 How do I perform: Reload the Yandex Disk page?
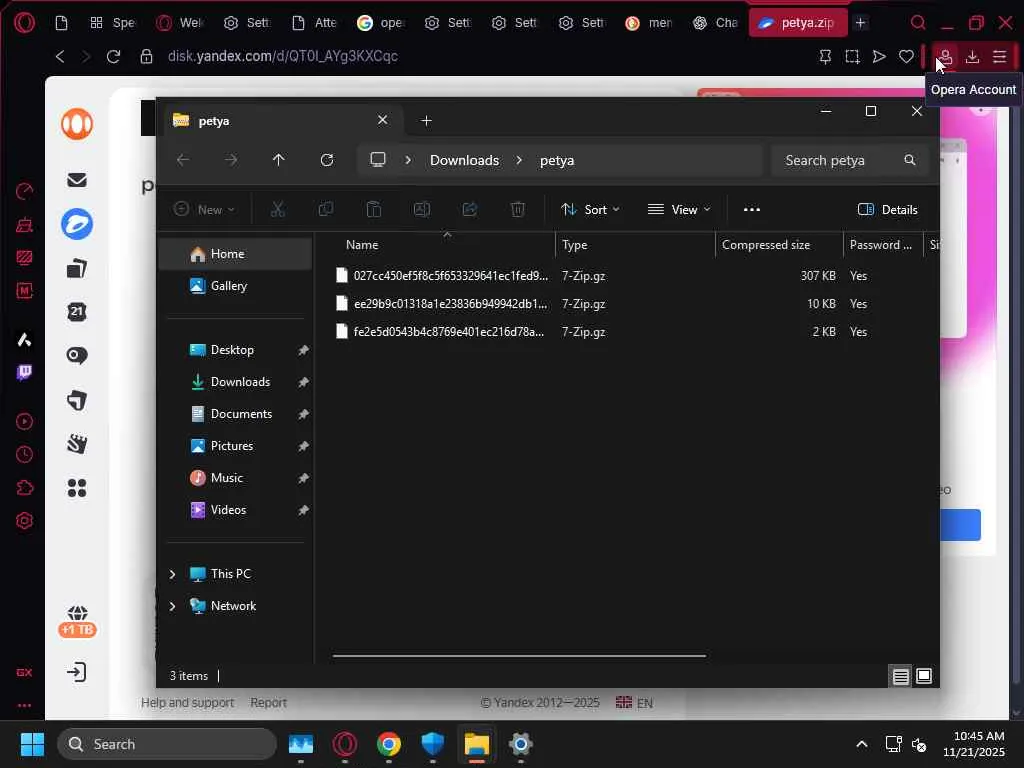coord(114,57)
